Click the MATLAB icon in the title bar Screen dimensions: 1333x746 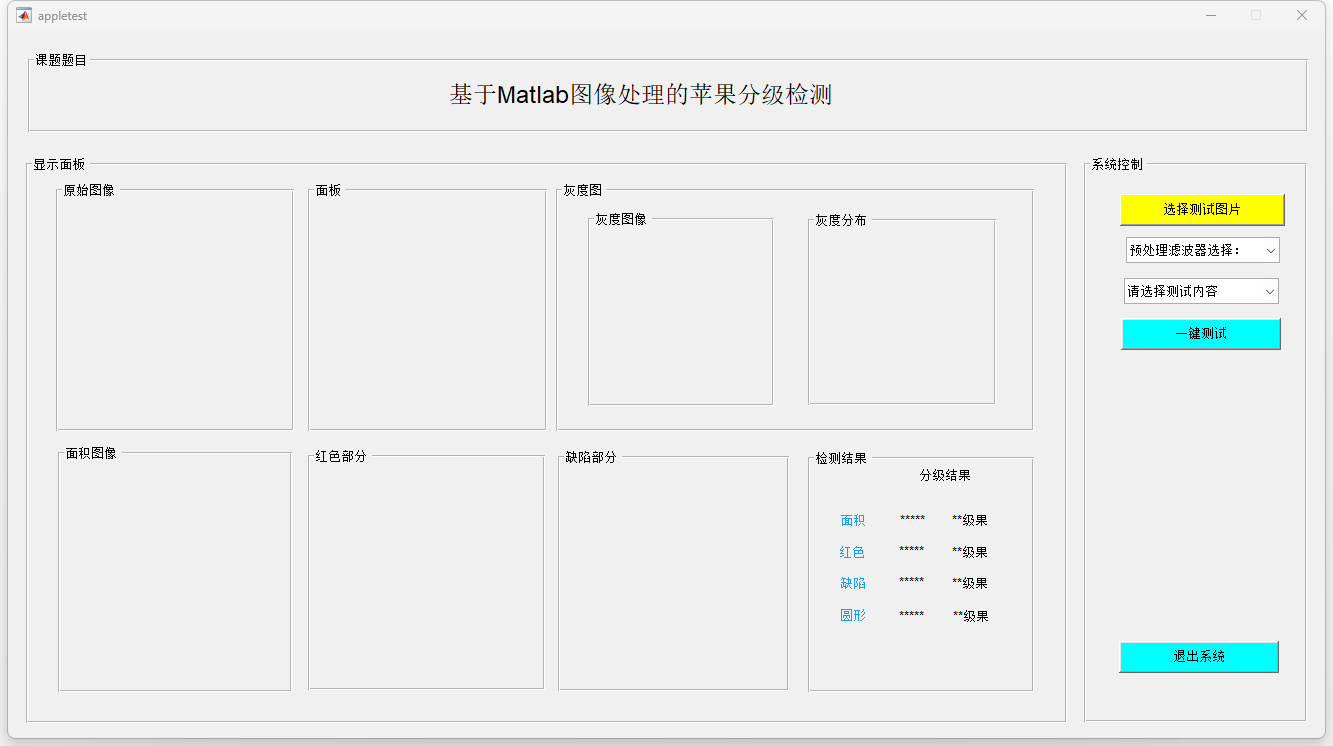[24, 16]
